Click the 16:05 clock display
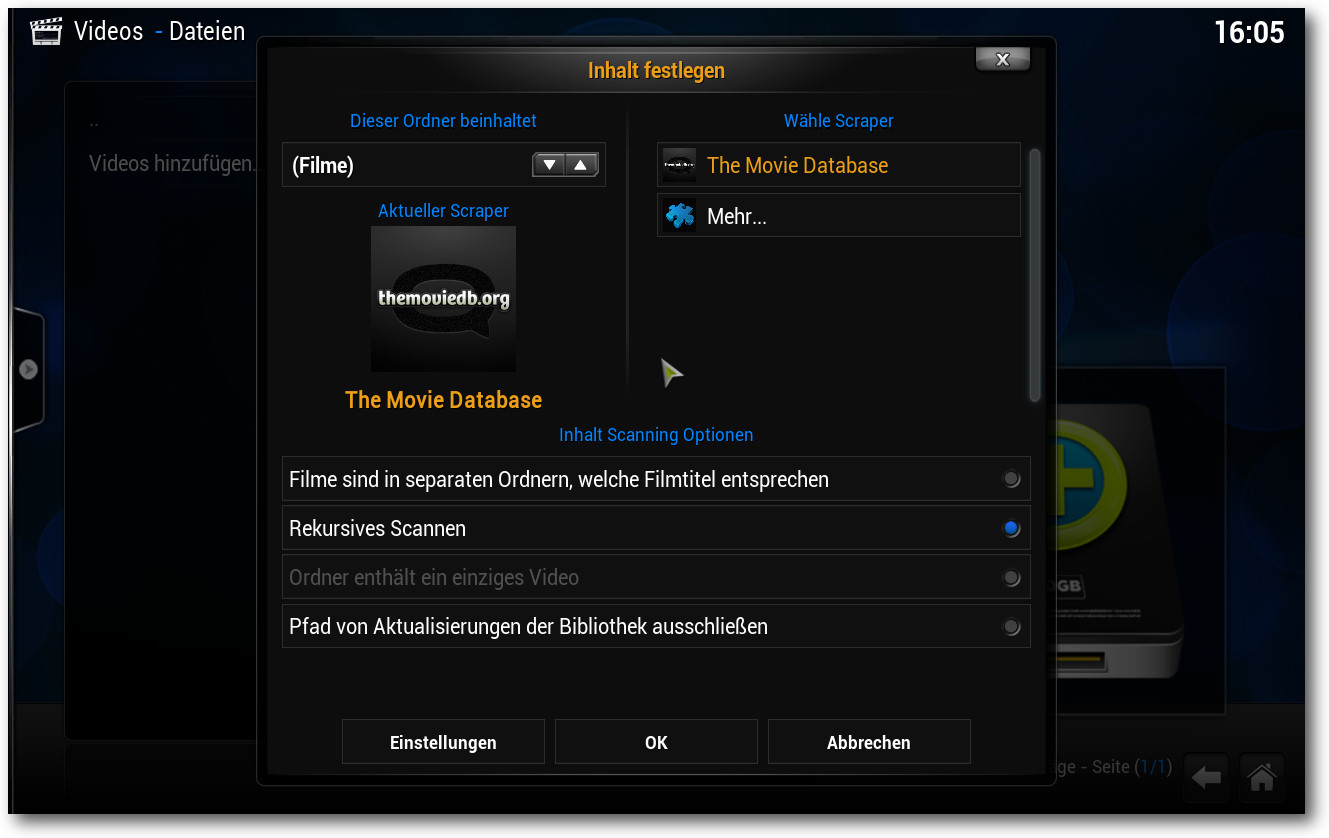1329x838 pixels. tap(1249, 32)
